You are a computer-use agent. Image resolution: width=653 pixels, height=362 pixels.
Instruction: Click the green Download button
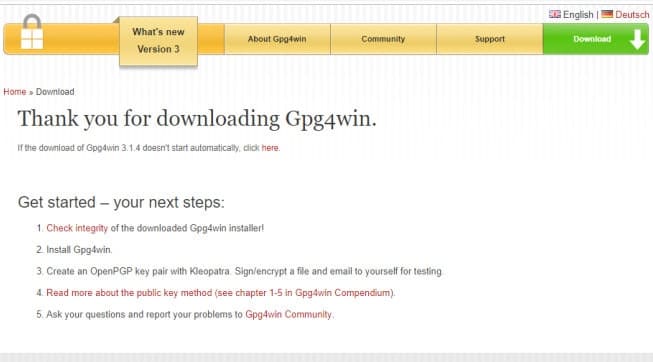pyautogui.click(x=596, y=39)
